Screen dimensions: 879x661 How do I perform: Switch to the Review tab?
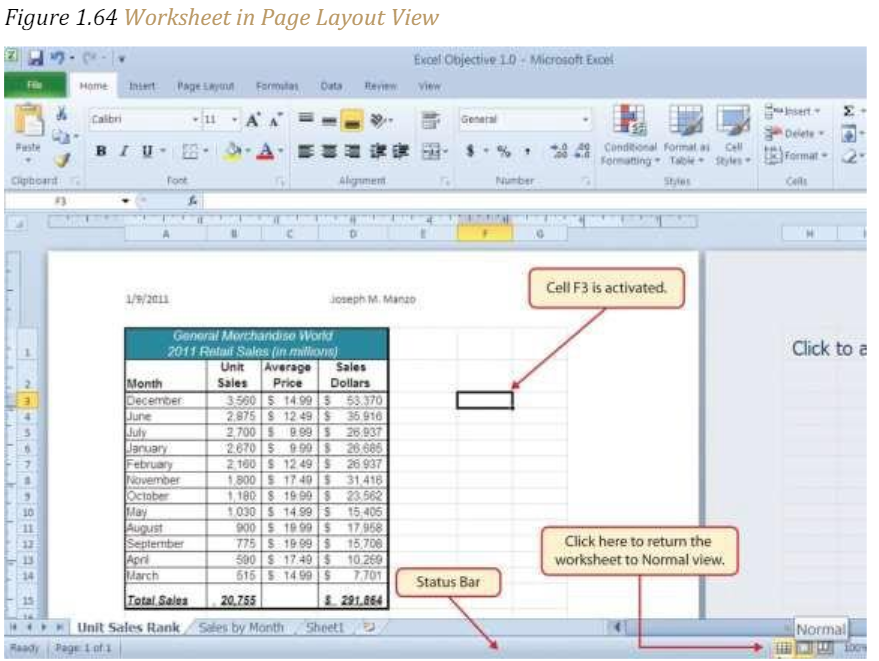click(x=380, y=86)
